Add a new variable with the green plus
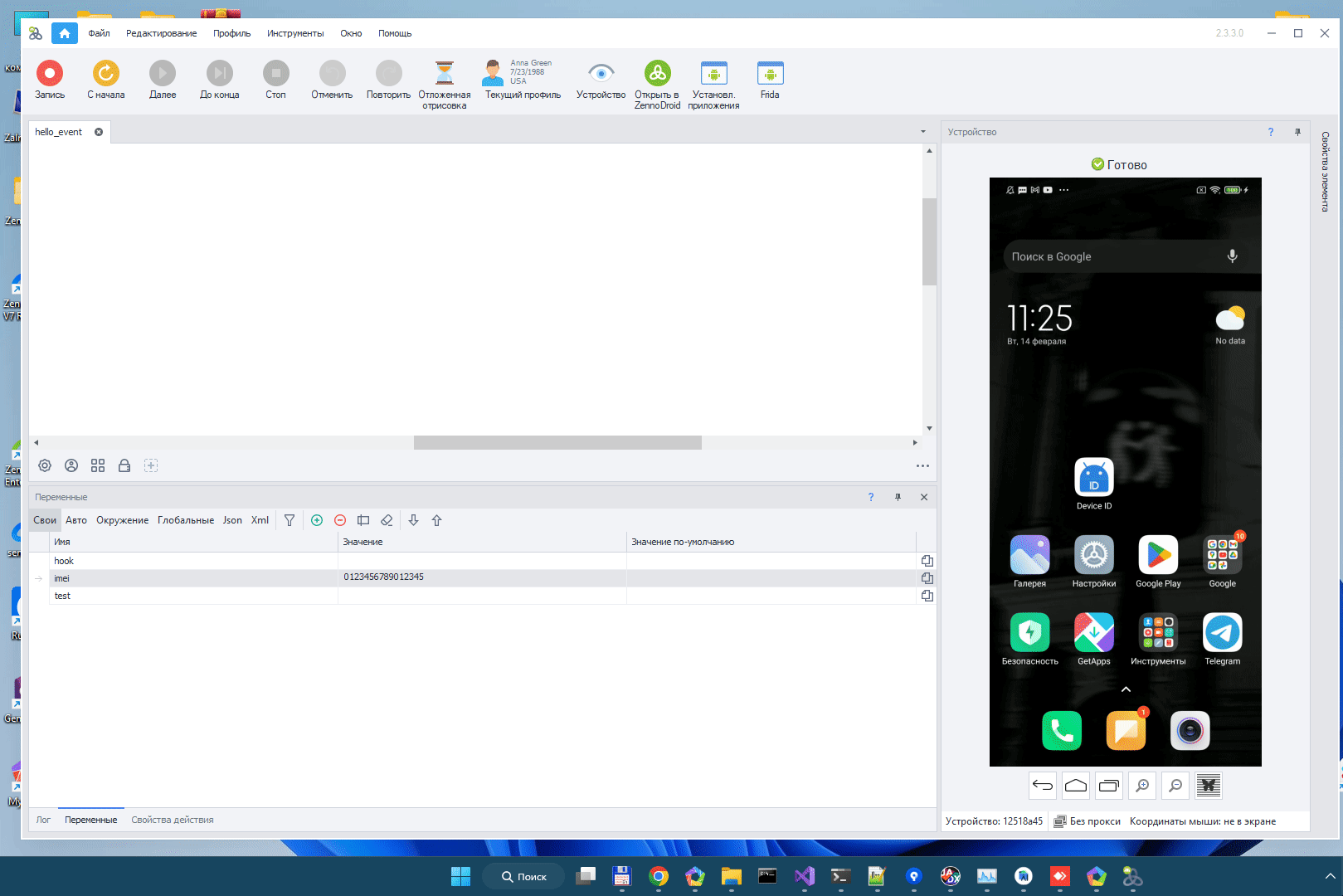Image resolution: width=1343 pixels, height=896 pixels. 317,520
